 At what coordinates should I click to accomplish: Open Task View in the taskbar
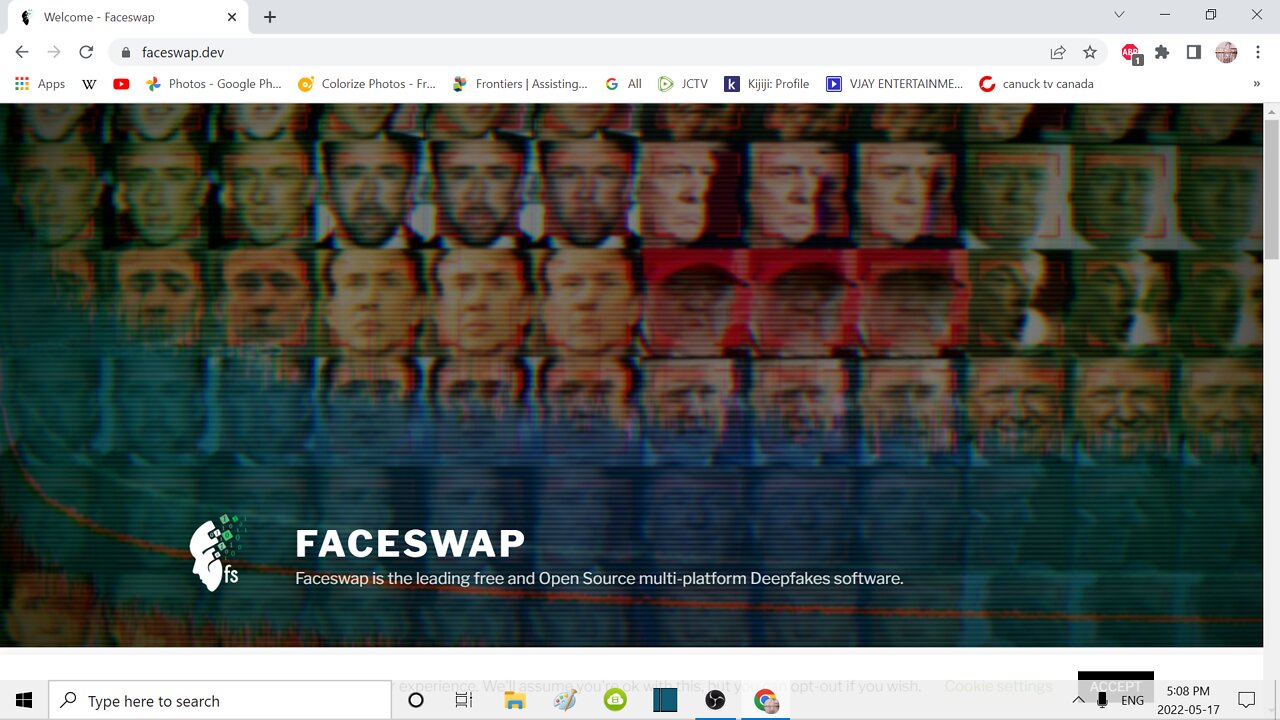464,700
